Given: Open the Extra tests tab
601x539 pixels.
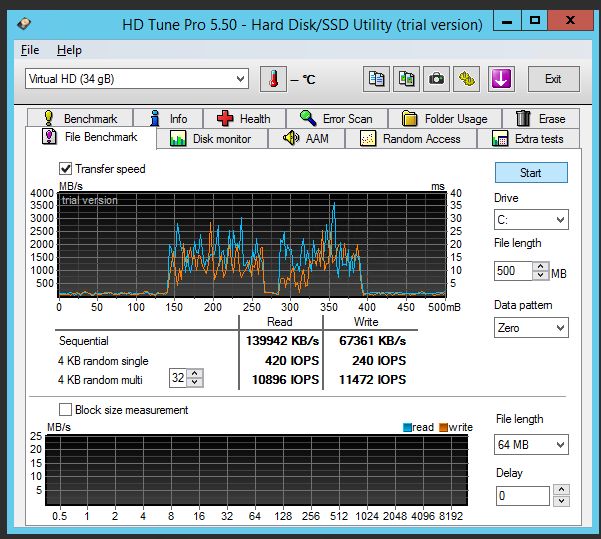Looking at the screenshot, I should pyautogui.click(x=528, y=138).
